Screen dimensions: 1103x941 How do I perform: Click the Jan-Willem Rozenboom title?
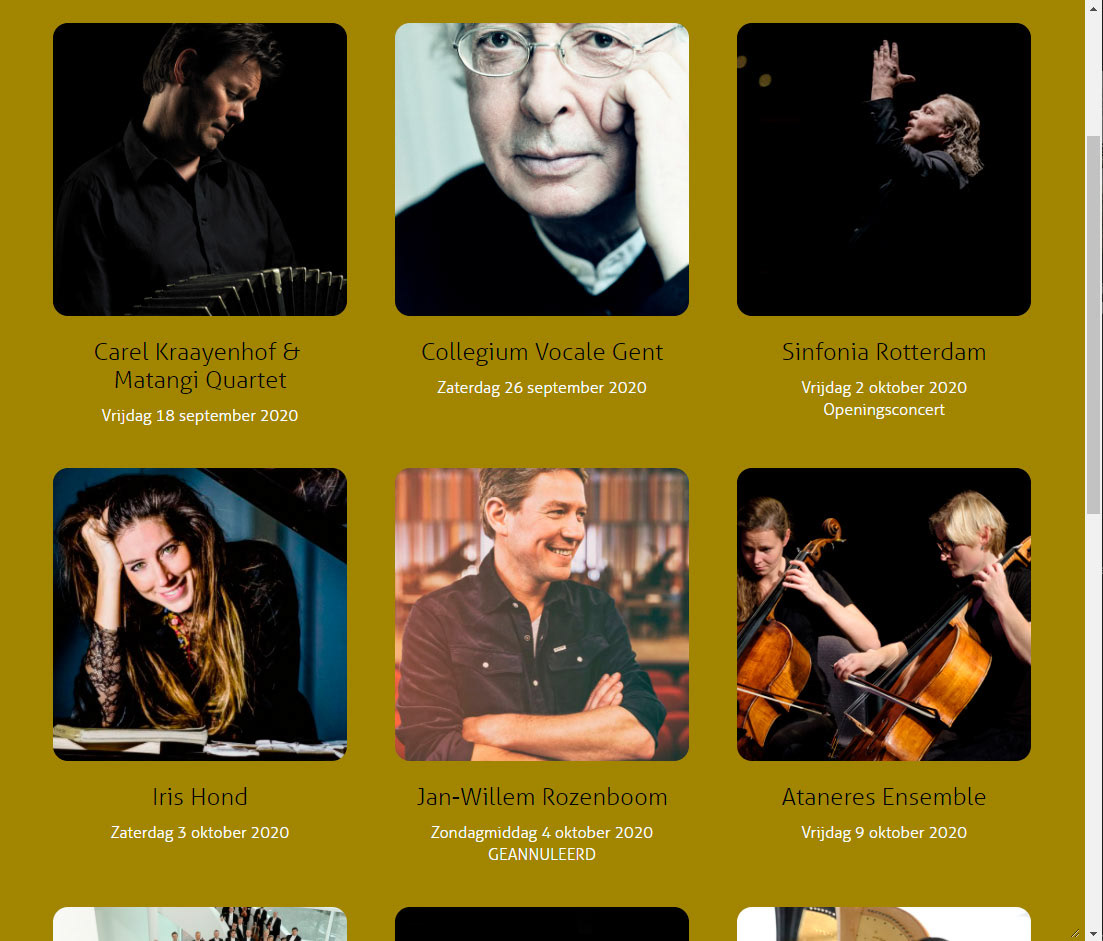coord(542,797)
